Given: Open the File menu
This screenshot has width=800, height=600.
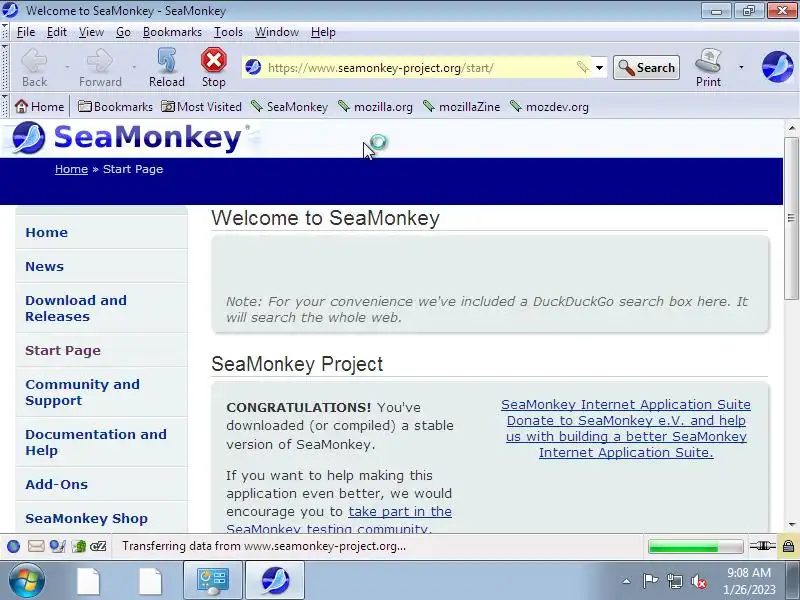Looking at the screenshot, I should pos(26,32).
